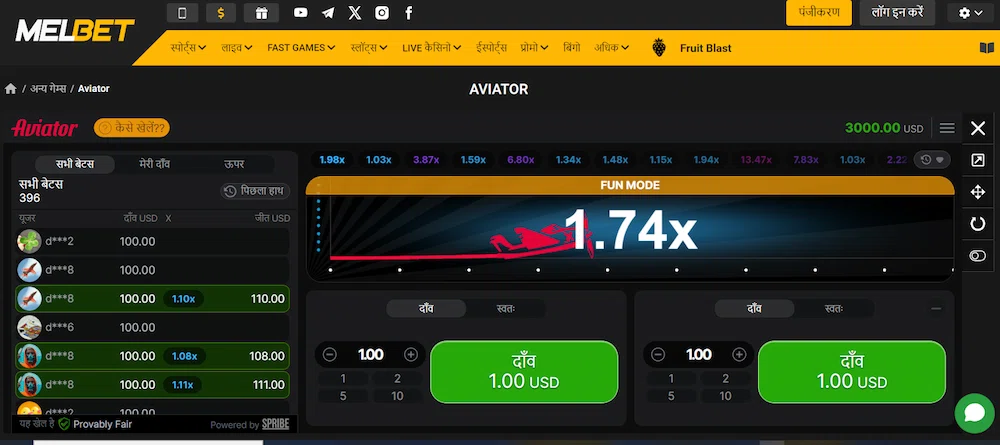Click right bet amount field 1.00
The image size is (1000, 445).
click(x=699, y=354)
